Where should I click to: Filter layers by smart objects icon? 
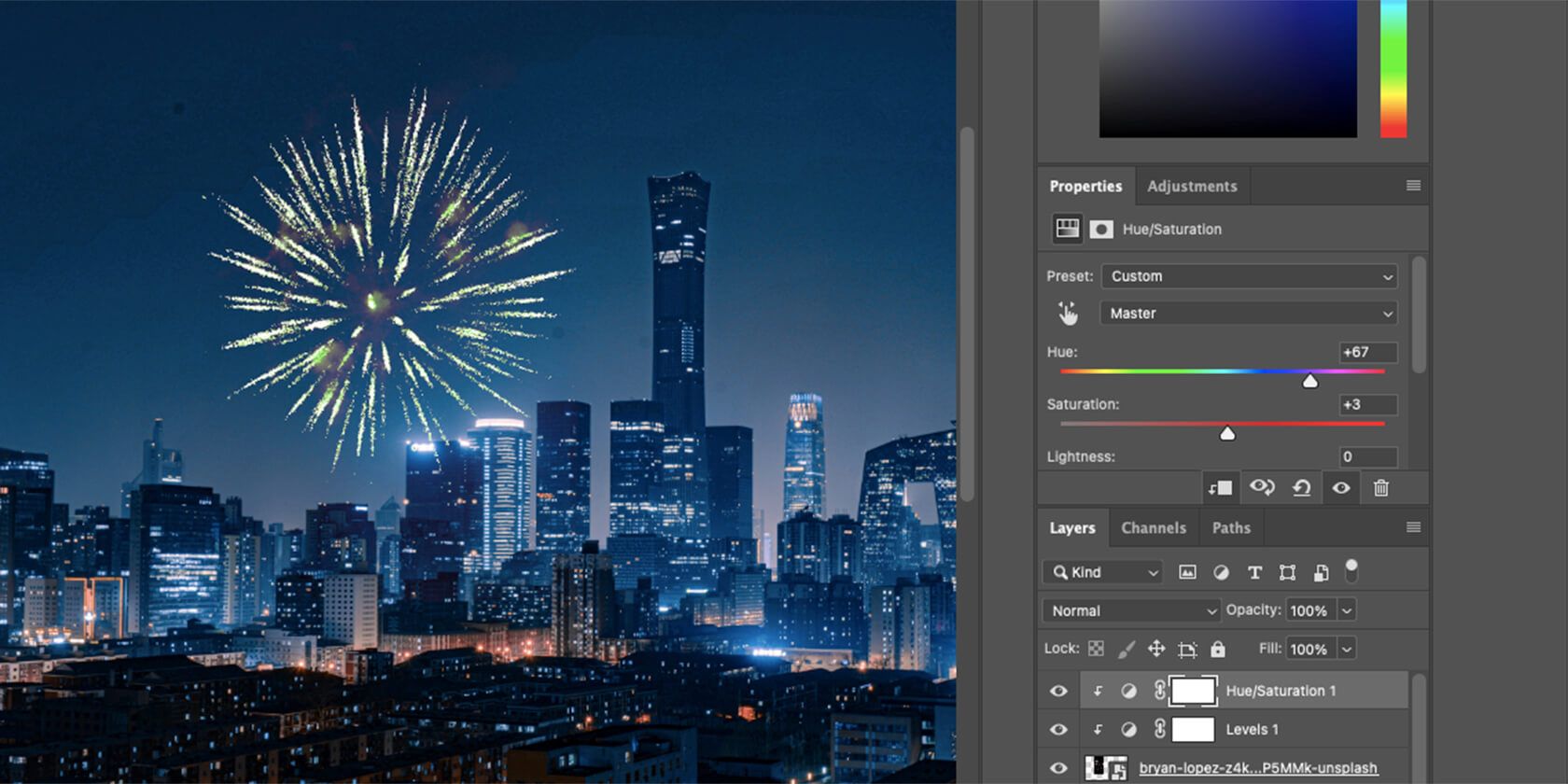coord(1321,572)
